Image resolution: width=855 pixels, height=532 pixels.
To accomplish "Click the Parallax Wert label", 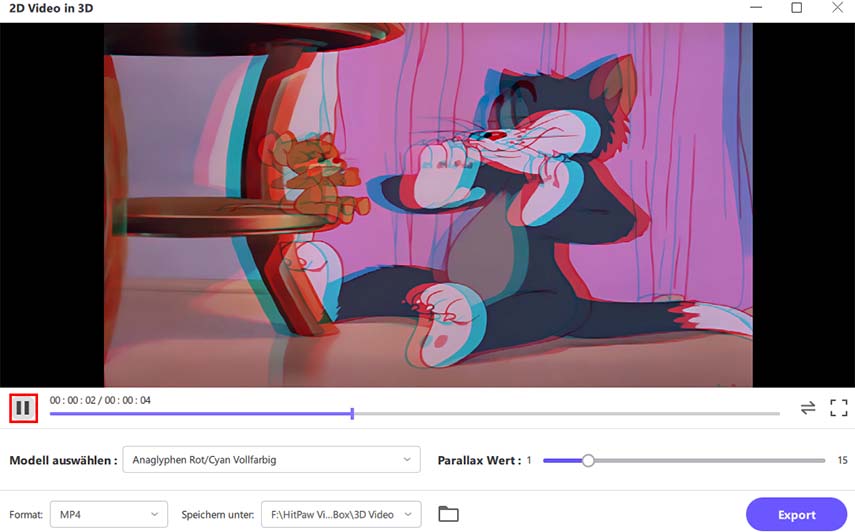I will click(479, 461).
